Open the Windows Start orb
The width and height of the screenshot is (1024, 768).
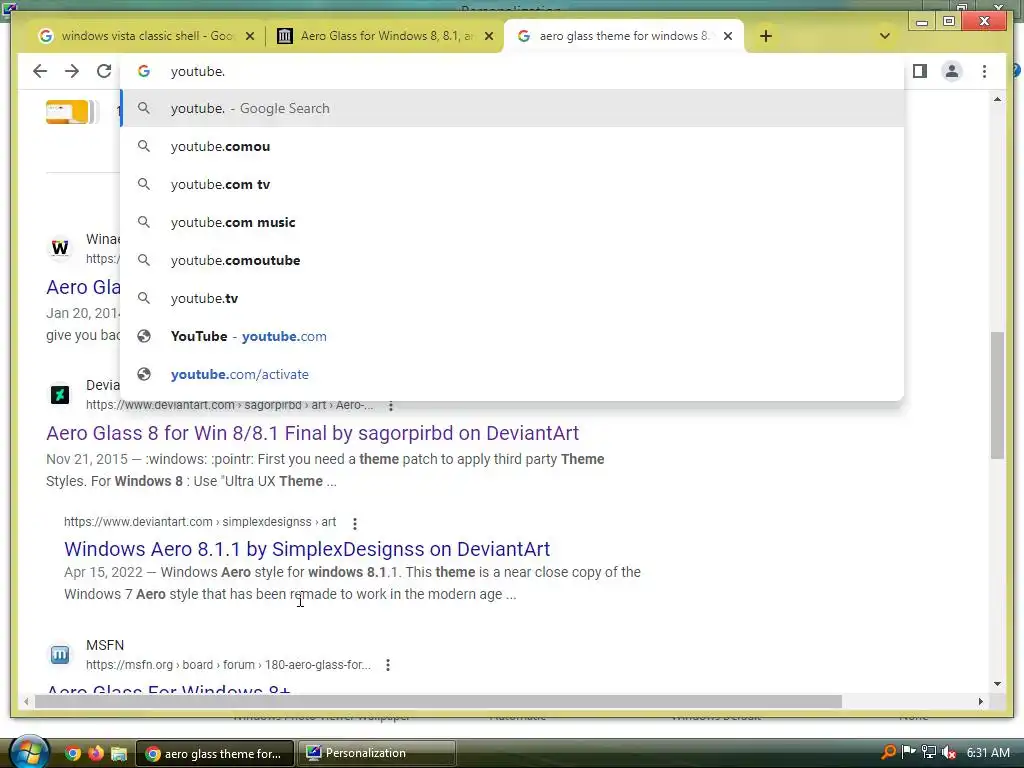[28, 752]
